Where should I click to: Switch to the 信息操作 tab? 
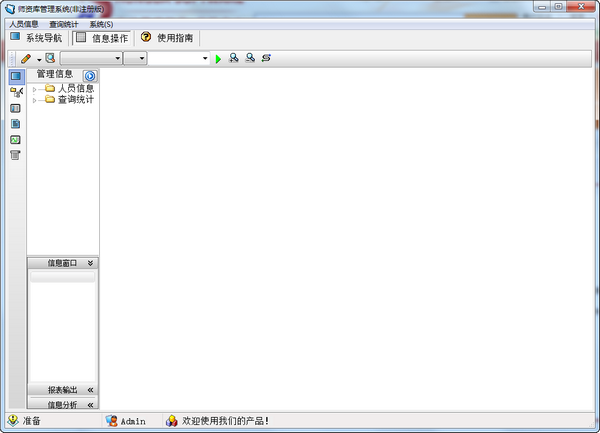tap(102, 38)
